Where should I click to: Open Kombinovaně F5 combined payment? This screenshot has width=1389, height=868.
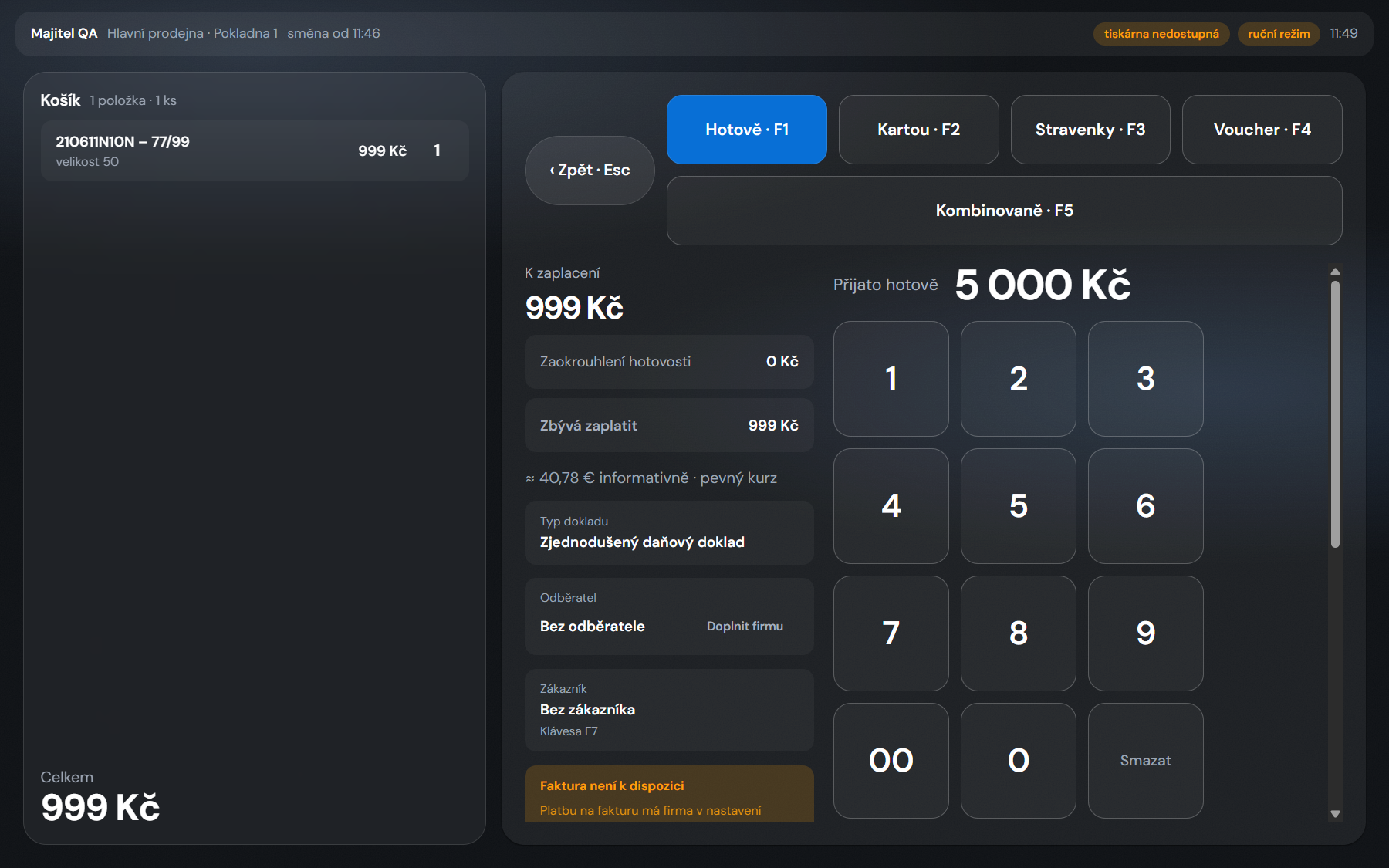click(x=1004, y=211)
